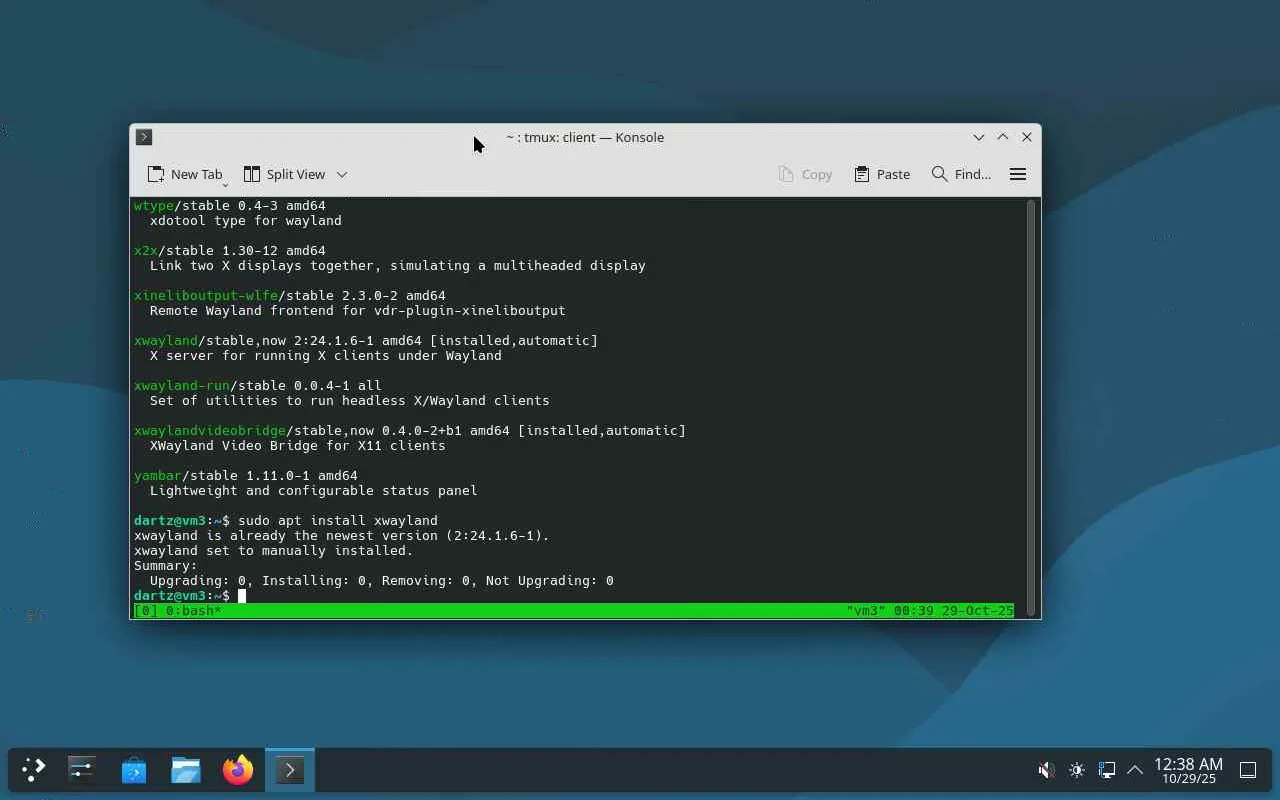Expand the New Tab profile dropdown arrow
This screenshot has width=1280, height=800.
(x=225, y=183)
